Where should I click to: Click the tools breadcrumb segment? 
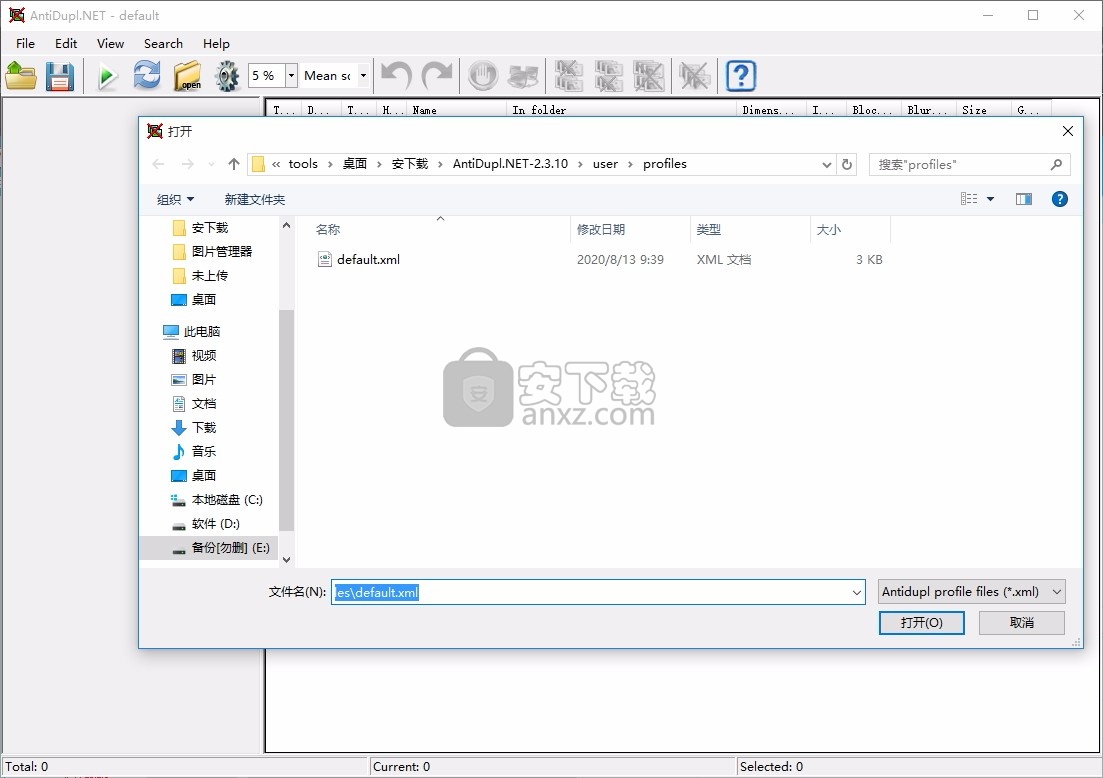tap(303, 164)
